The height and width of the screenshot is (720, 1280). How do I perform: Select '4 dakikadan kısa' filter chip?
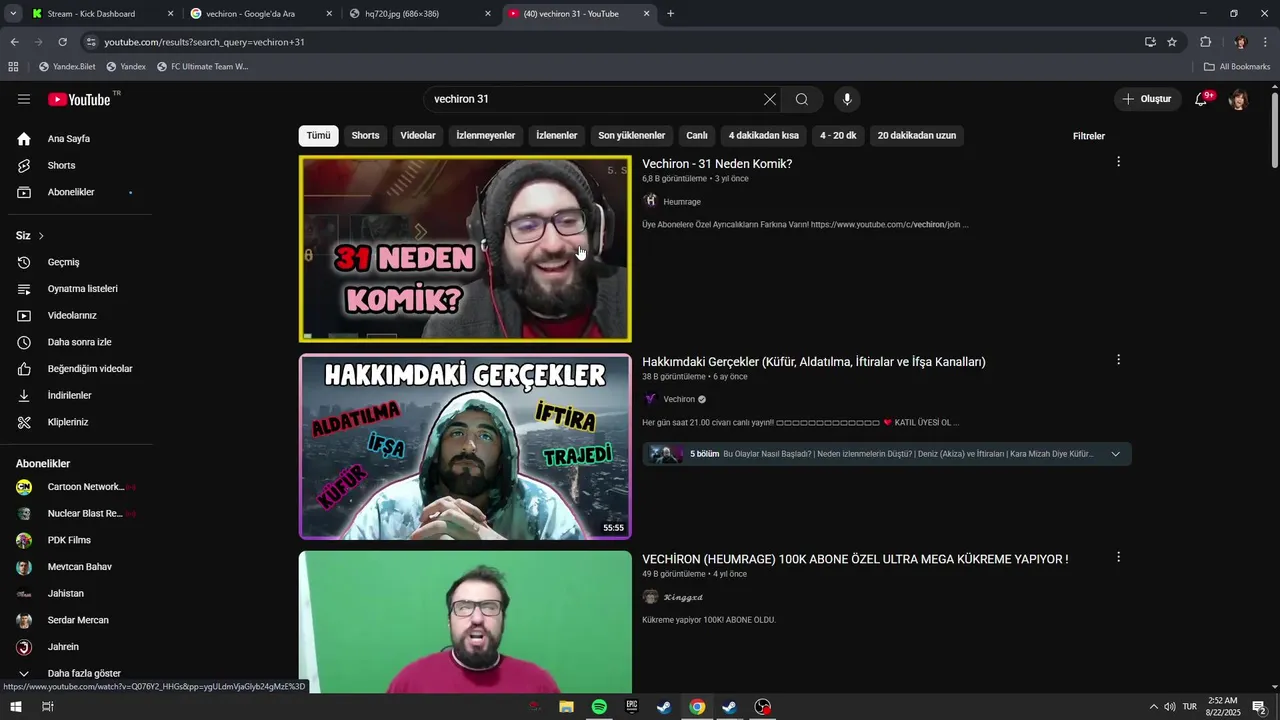pos(764,136)
